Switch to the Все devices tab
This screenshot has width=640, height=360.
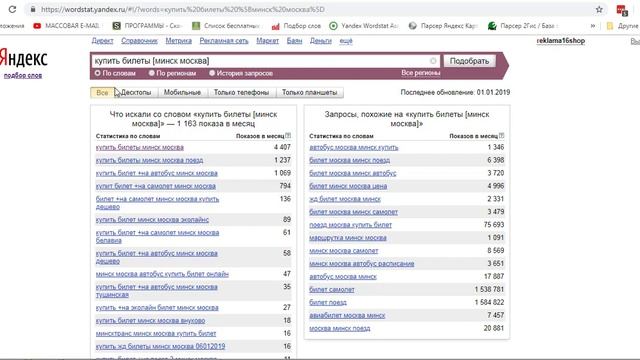pyautogui.click(x=102, y=93)
